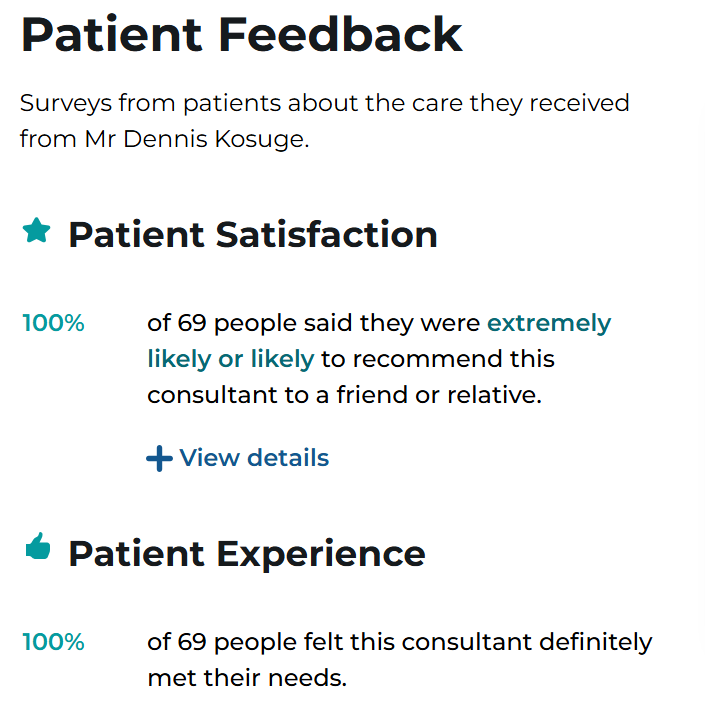Click the name 'Mr Dennis Kosuge'

coord(197,139)
